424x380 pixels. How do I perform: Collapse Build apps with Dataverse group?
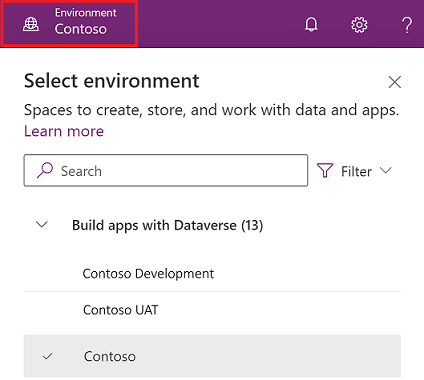42,225
